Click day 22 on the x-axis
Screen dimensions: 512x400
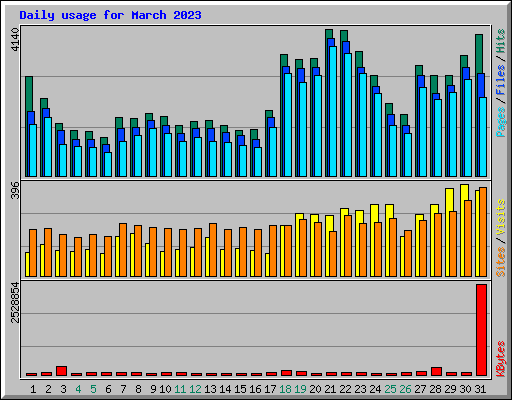point(345,389)
